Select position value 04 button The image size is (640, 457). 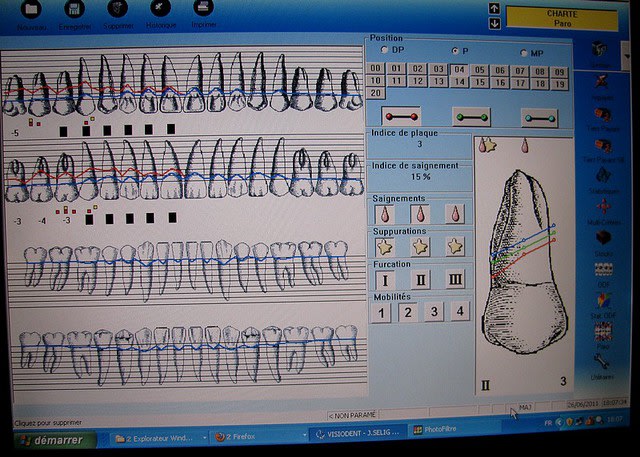459,70
